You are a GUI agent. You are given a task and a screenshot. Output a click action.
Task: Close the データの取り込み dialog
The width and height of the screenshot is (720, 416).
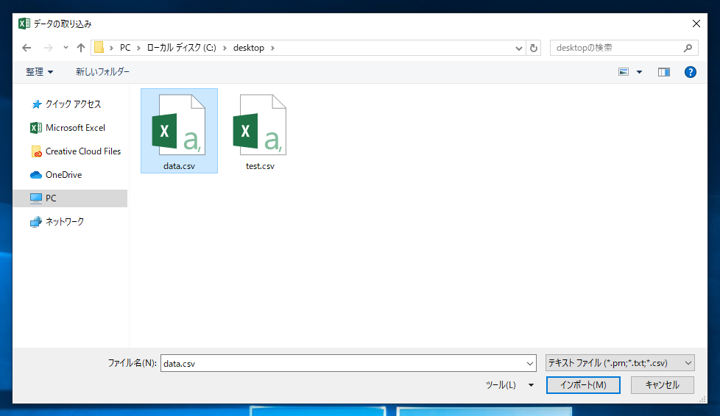[696, 23]
